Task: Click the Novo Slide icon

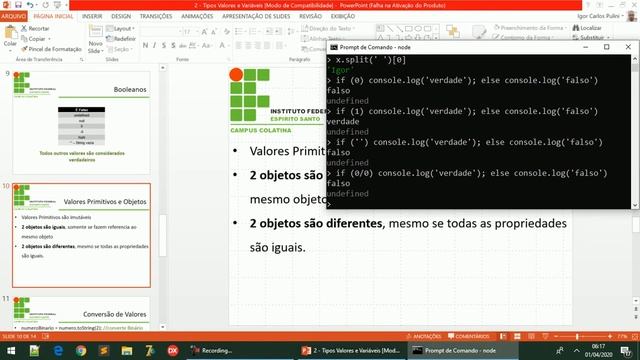Action: pyautogui.click(x=96, y=32)
